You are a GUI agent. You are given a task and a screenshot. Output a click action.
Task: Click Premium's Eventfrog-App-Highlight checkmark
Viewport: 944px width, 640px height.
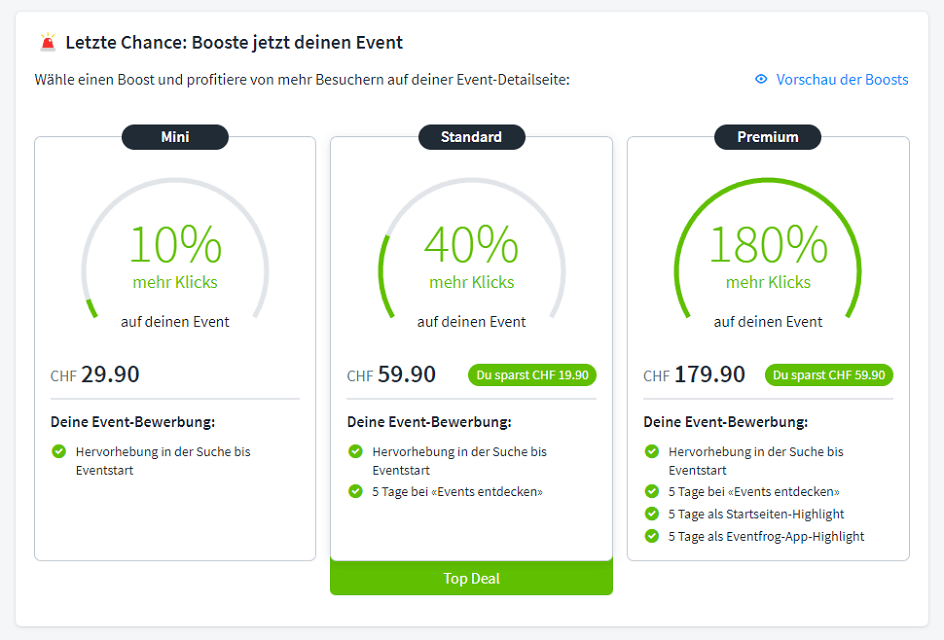point(652,536)
